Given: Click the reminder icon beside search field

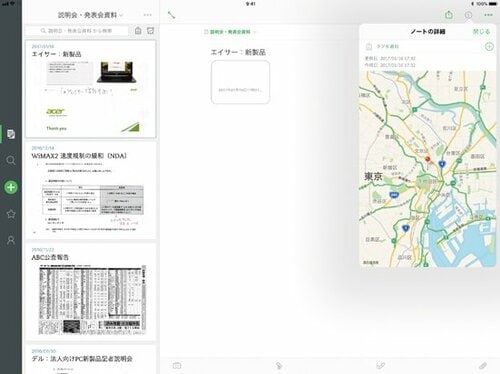Looking at the screenshot, I should click(138, 31).
